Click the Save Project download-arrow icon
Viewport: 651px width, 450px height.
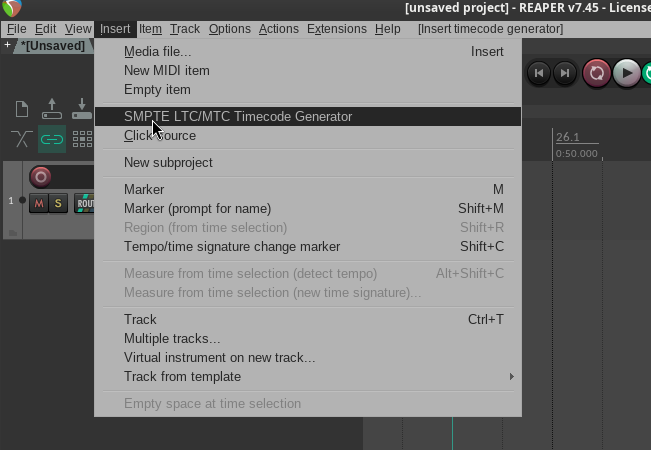[x=82, y=110]
